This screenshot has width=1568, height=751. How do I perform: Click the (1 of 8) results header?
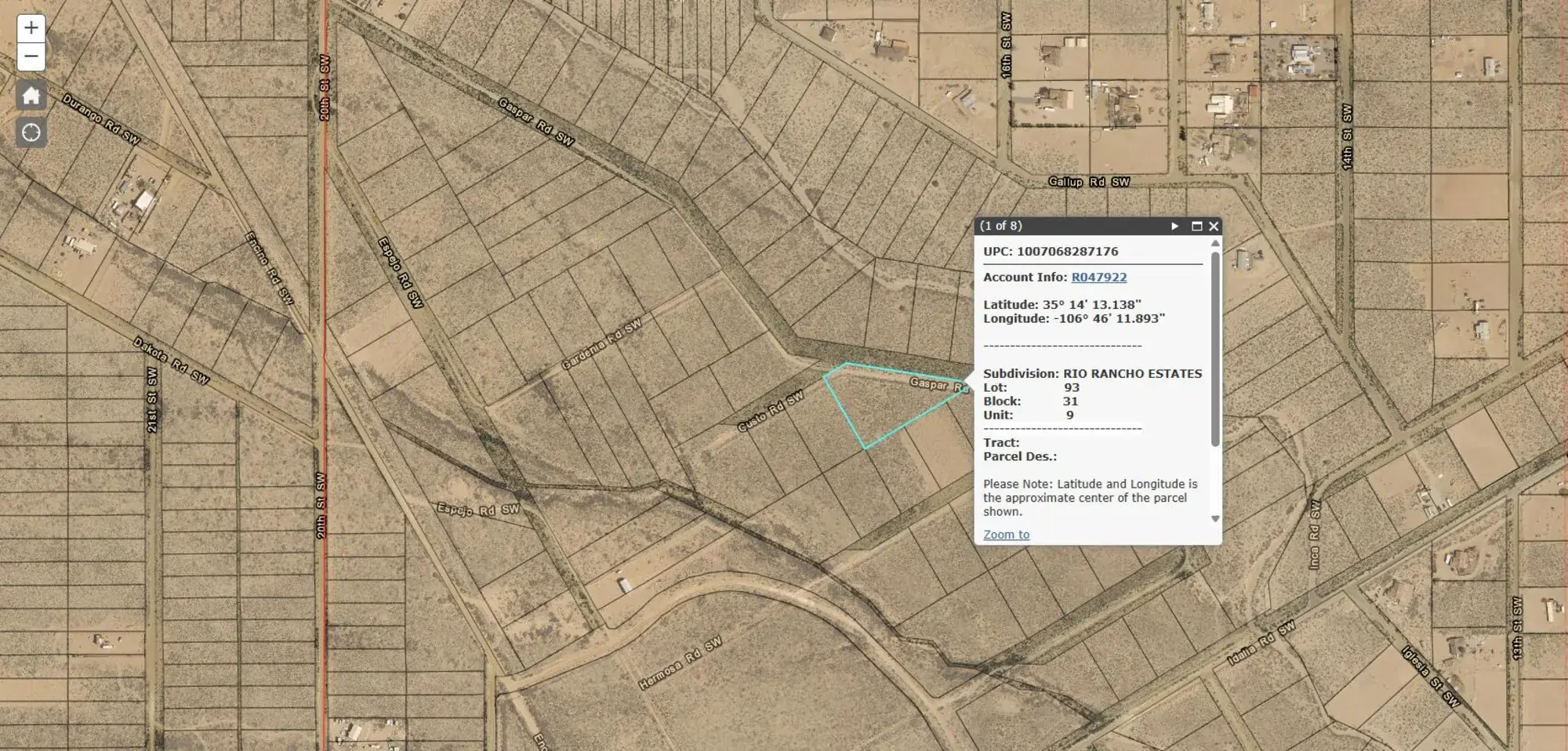1000,226
